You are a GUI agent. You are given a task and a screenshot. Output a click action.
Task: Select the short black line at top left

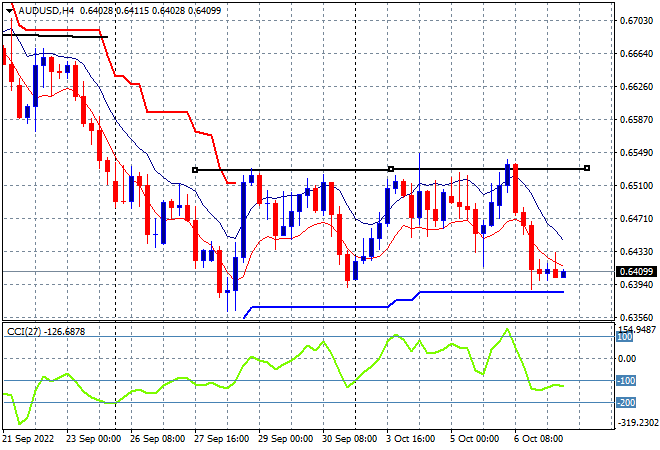click(55, 36)
